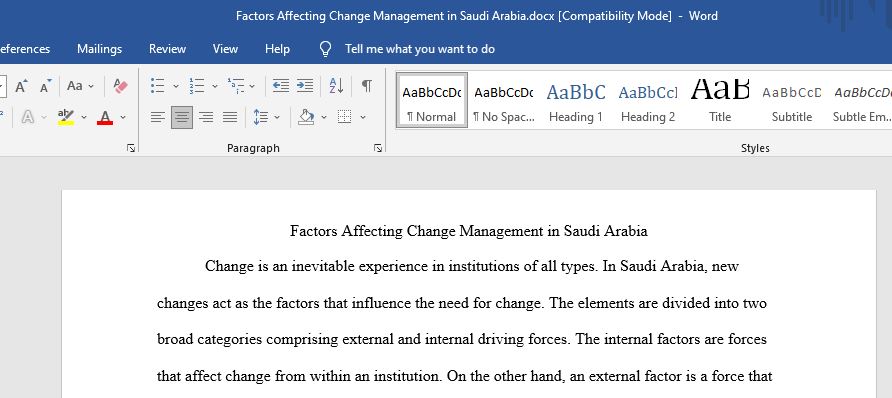The image size is (892, 398).
Task: Apply the Subtle Emphasis style
Action: 861,100
